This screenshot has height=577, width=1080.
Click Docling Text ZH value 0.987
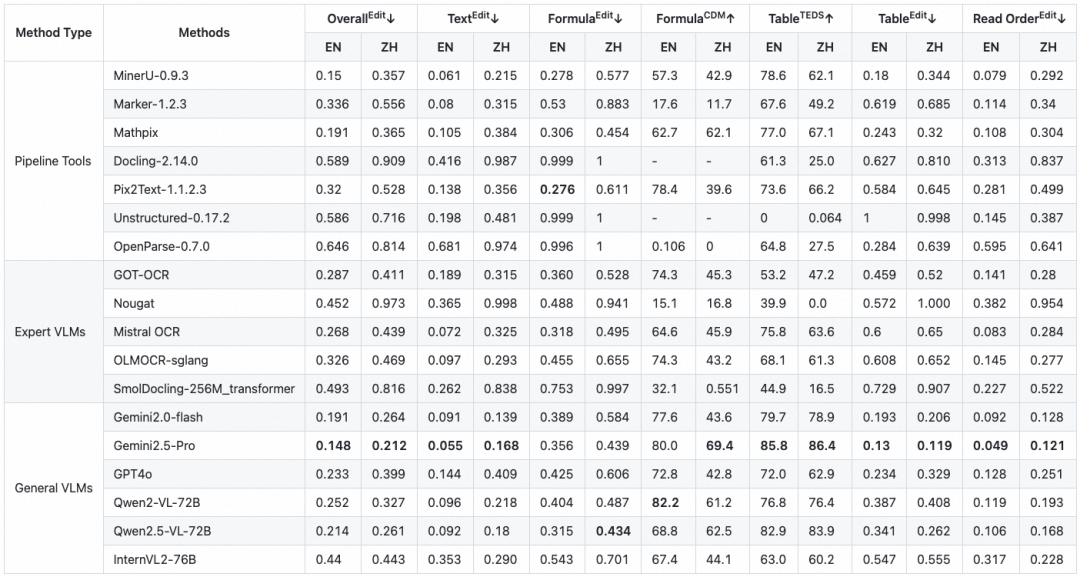point(500,161)
